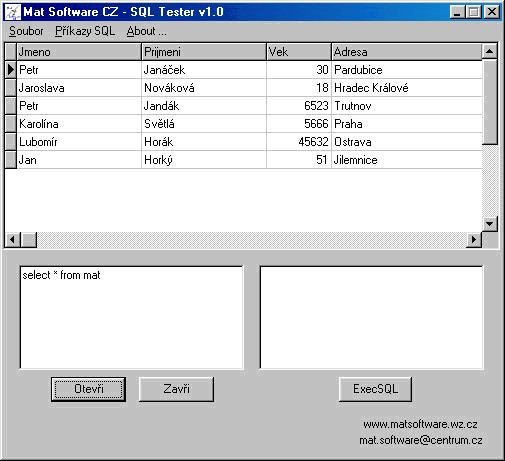Click cell Lubomír
The height and width of the screenshot is (461, 505).
click(79, 142)
